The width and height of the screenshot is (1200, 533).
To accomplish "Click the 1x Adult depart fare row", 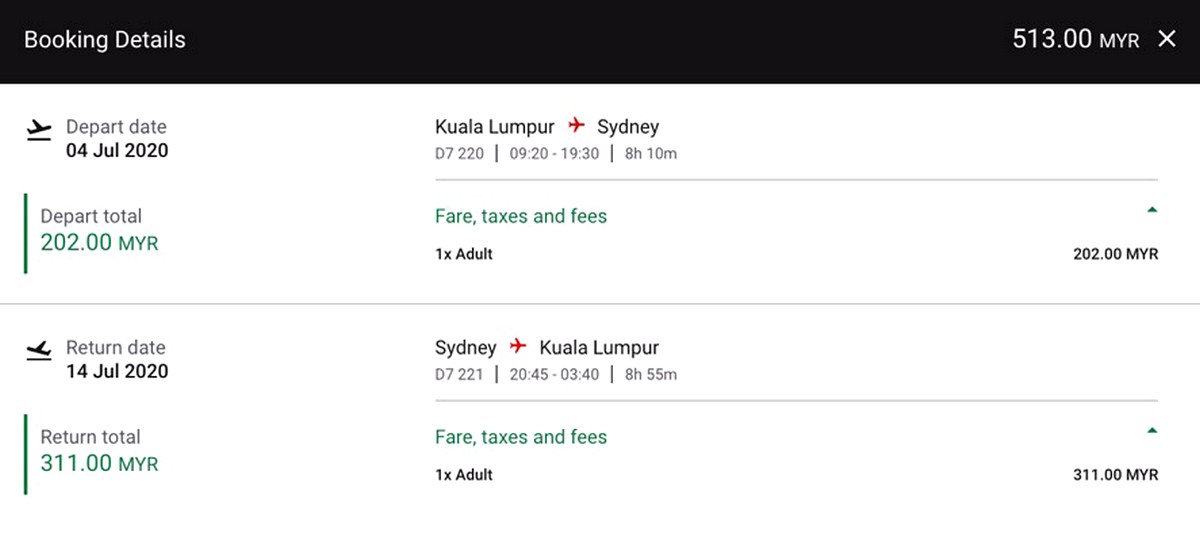I will click(796, 254).
